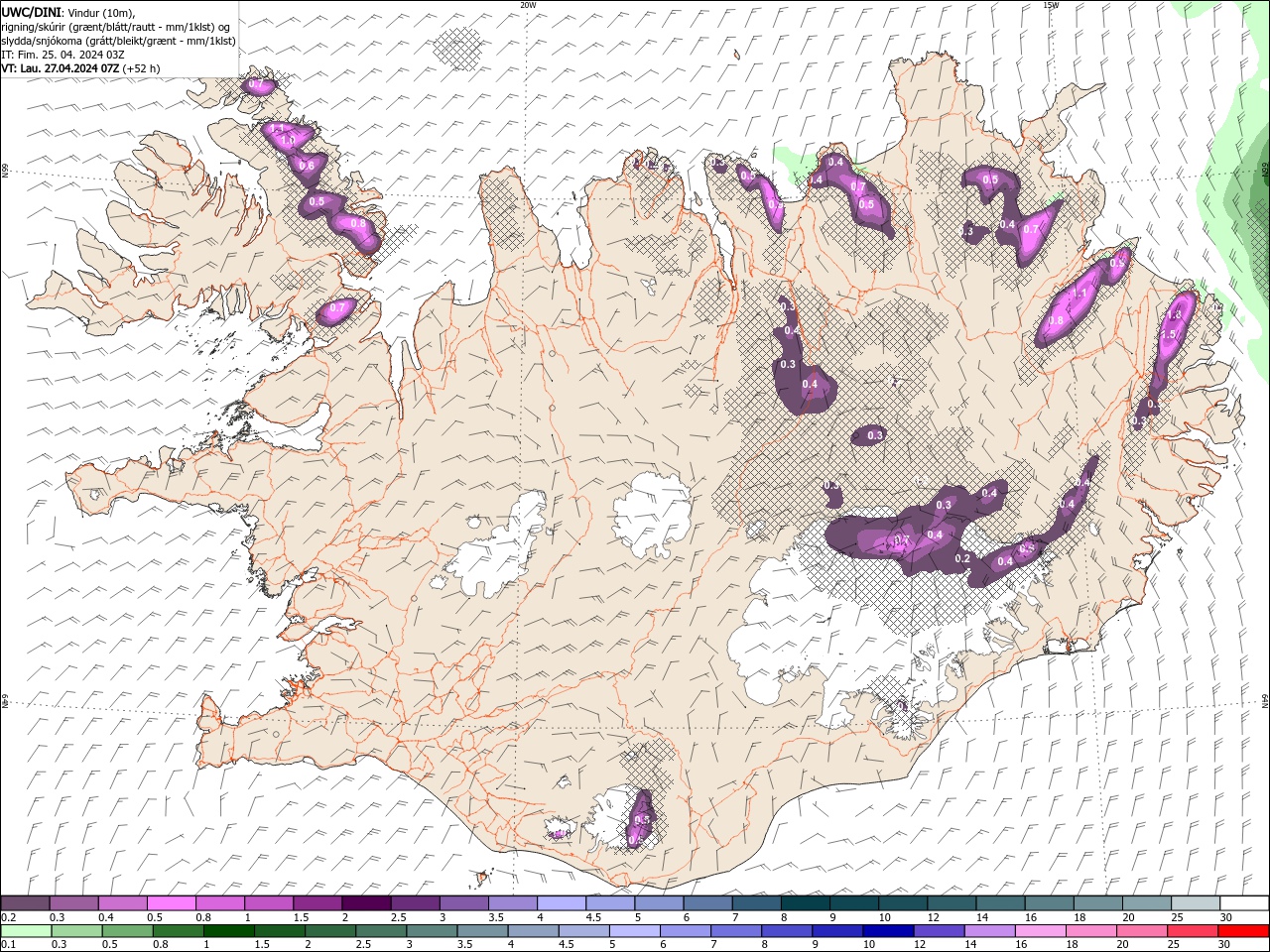Pick the dusky purple first swatch of snow legend
Screen dimensions: 1270x952
25,903
